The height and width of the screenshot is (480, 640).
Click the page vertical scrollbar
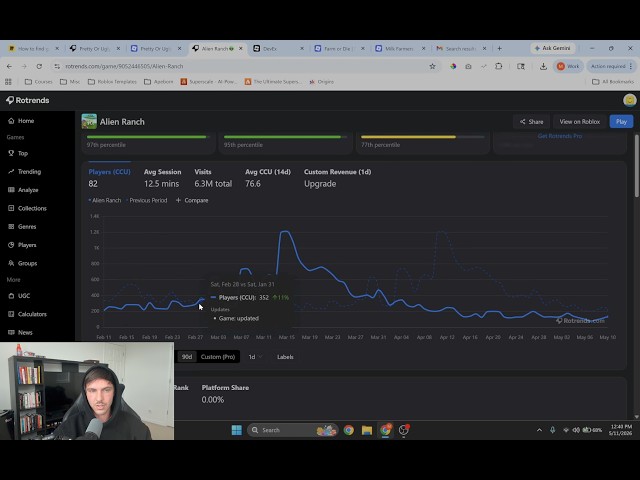(x=636, y=167)
